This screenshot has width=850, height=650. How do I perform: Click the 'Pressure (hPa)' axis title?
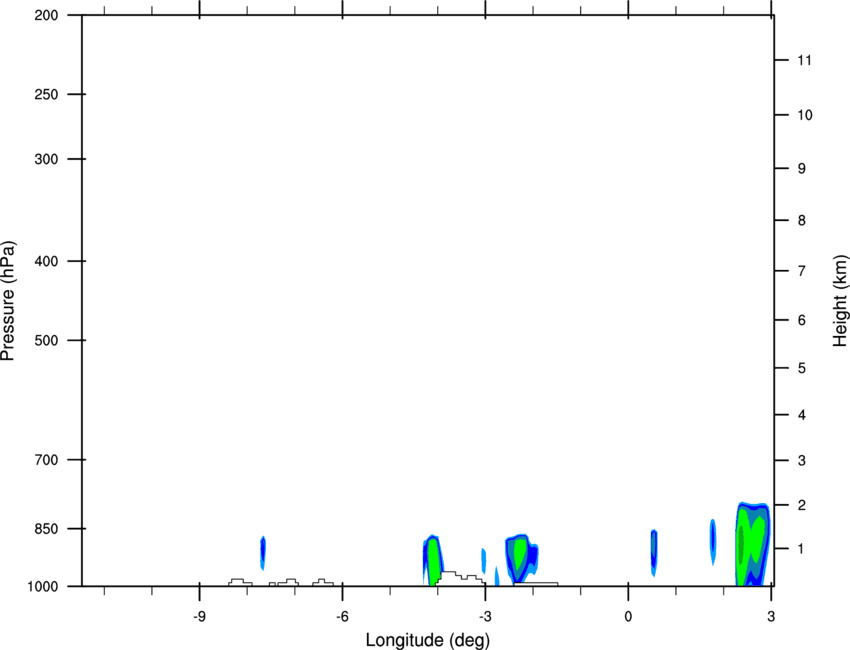8,301
